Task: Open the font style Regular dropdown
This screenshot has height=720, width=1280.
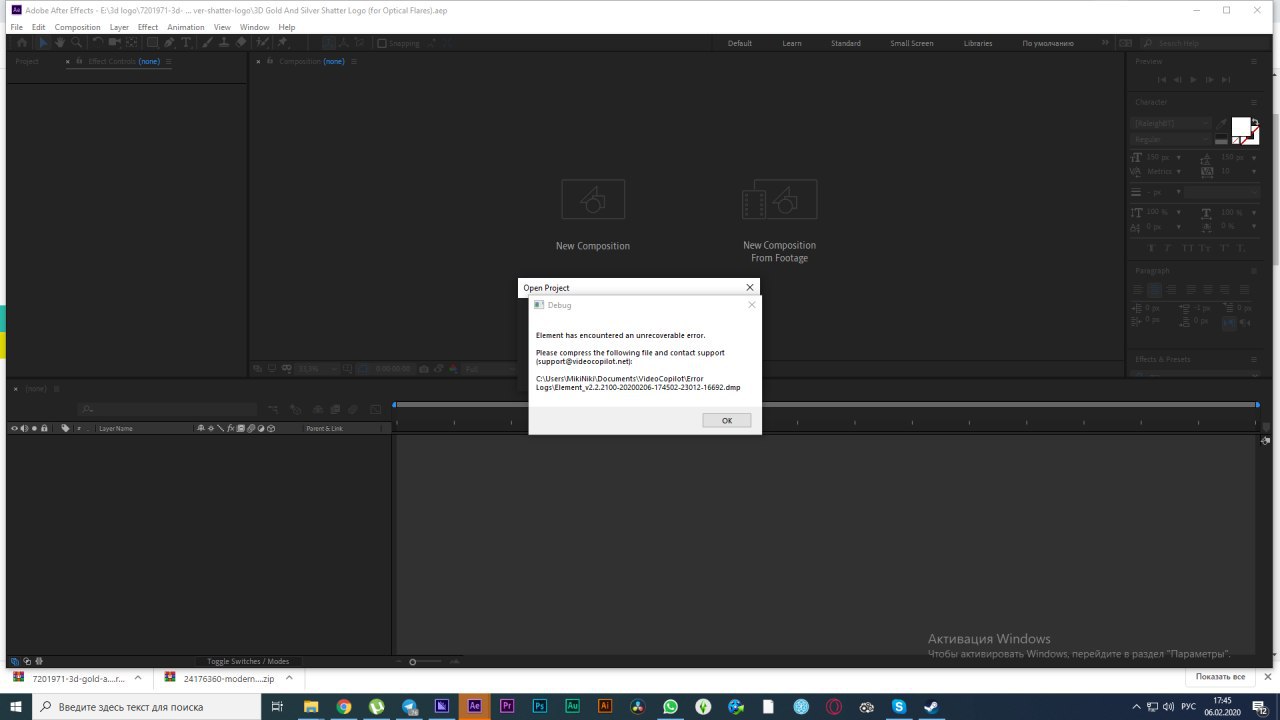Action: pos(1171,139)
